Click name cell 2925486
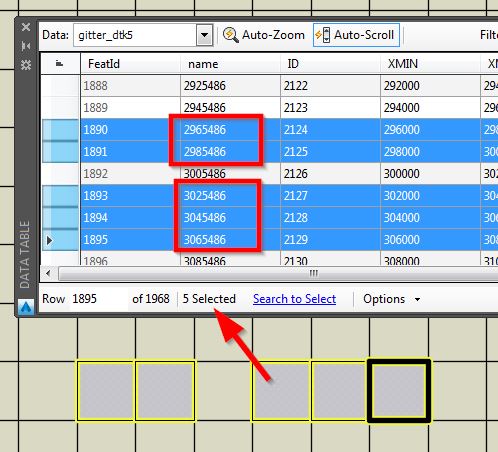 [x=230, y=86]
